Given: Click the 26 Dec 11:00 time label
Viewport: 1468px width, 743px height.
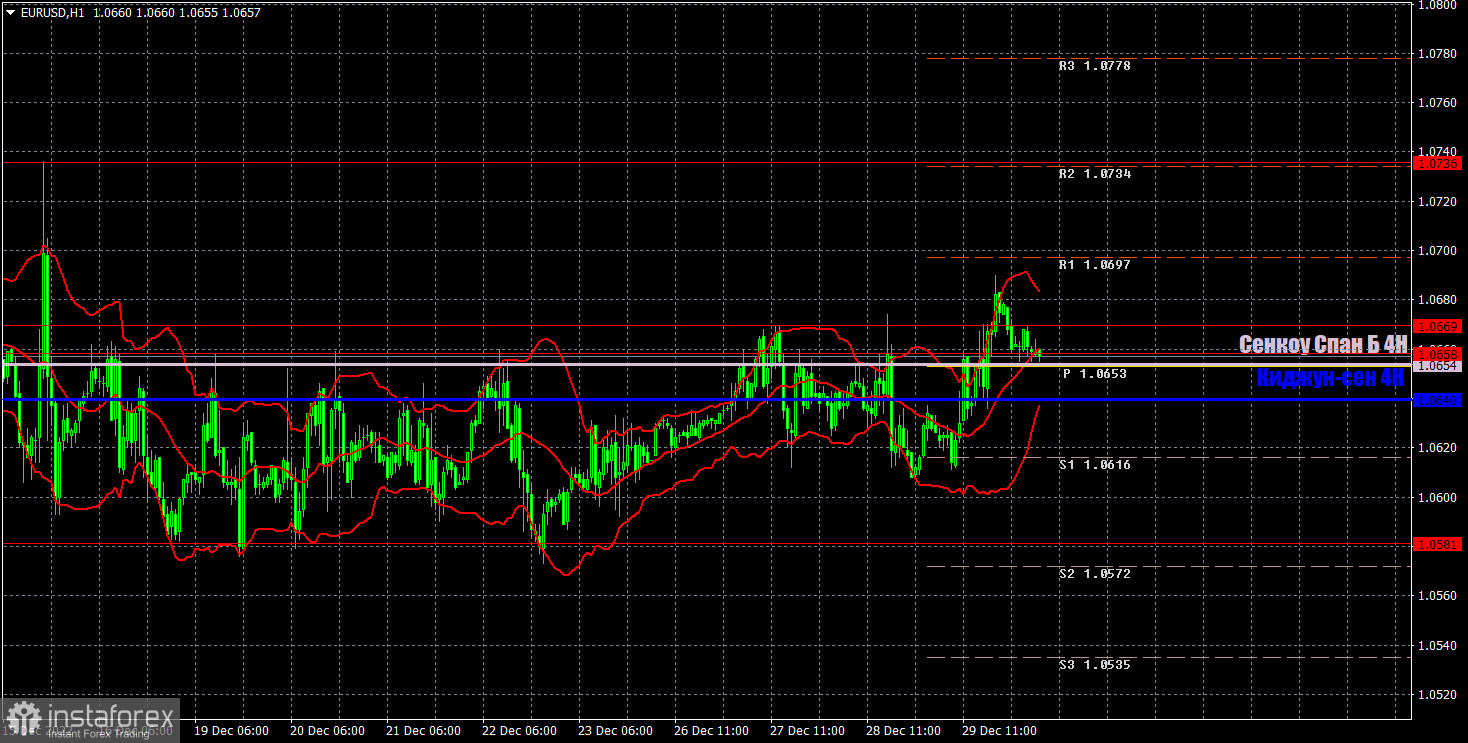Looking at the screenshot, I should (x=712, y=731).
